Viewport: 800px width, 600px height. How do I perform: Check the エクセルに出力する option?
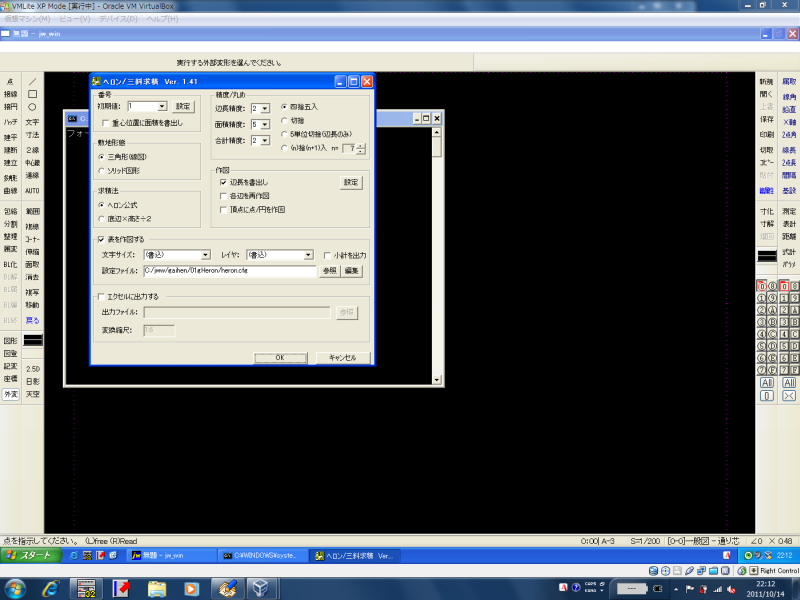coord(101,296)
